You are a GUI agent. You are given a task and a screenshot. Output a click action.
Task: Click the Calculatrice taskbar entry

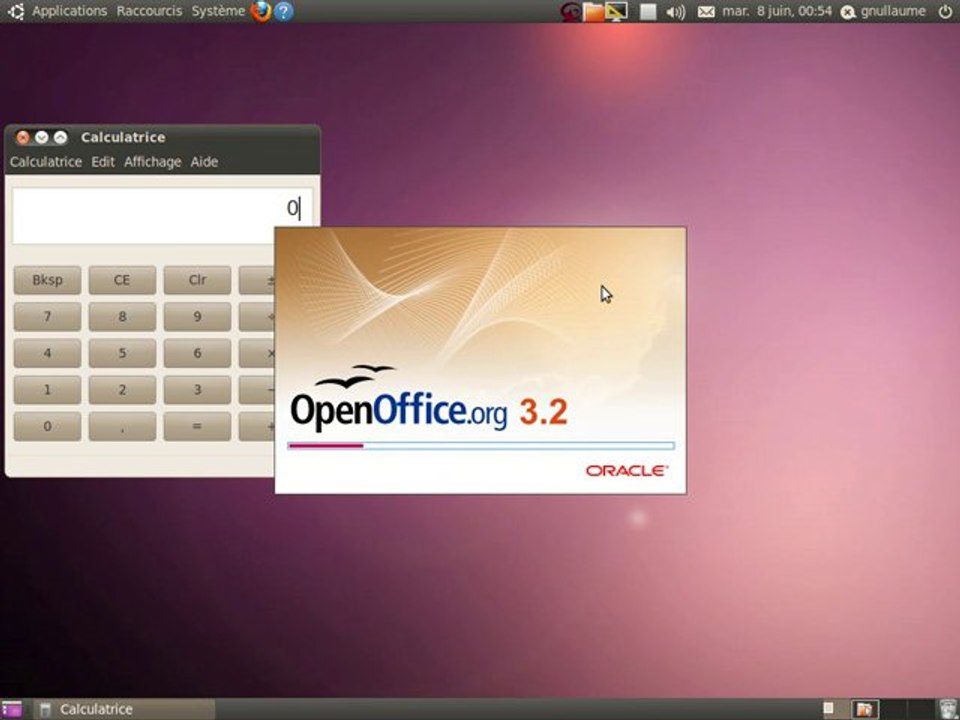(x=124, y=710)
